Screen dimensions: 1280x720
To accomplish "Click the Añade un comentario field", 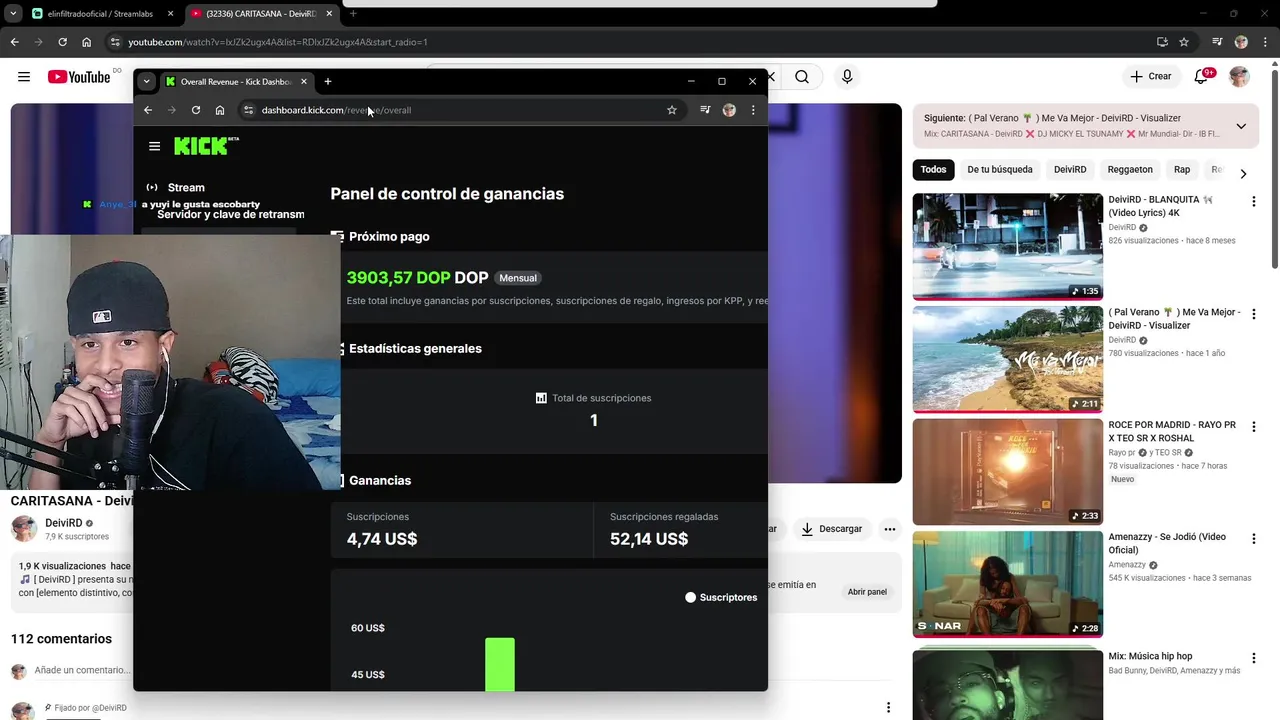I will [x=82, y=670].
